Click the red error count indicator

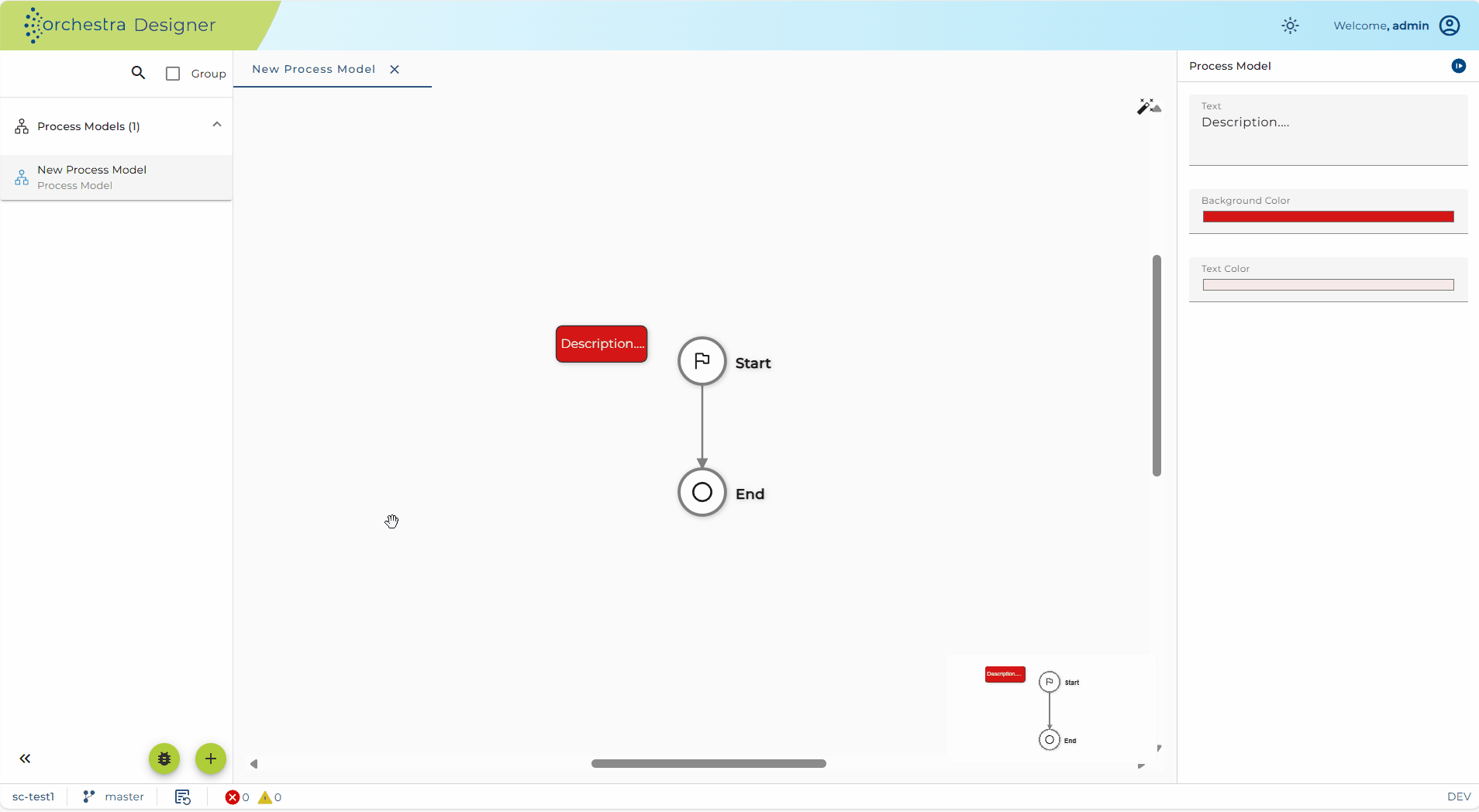click(237, 797)
